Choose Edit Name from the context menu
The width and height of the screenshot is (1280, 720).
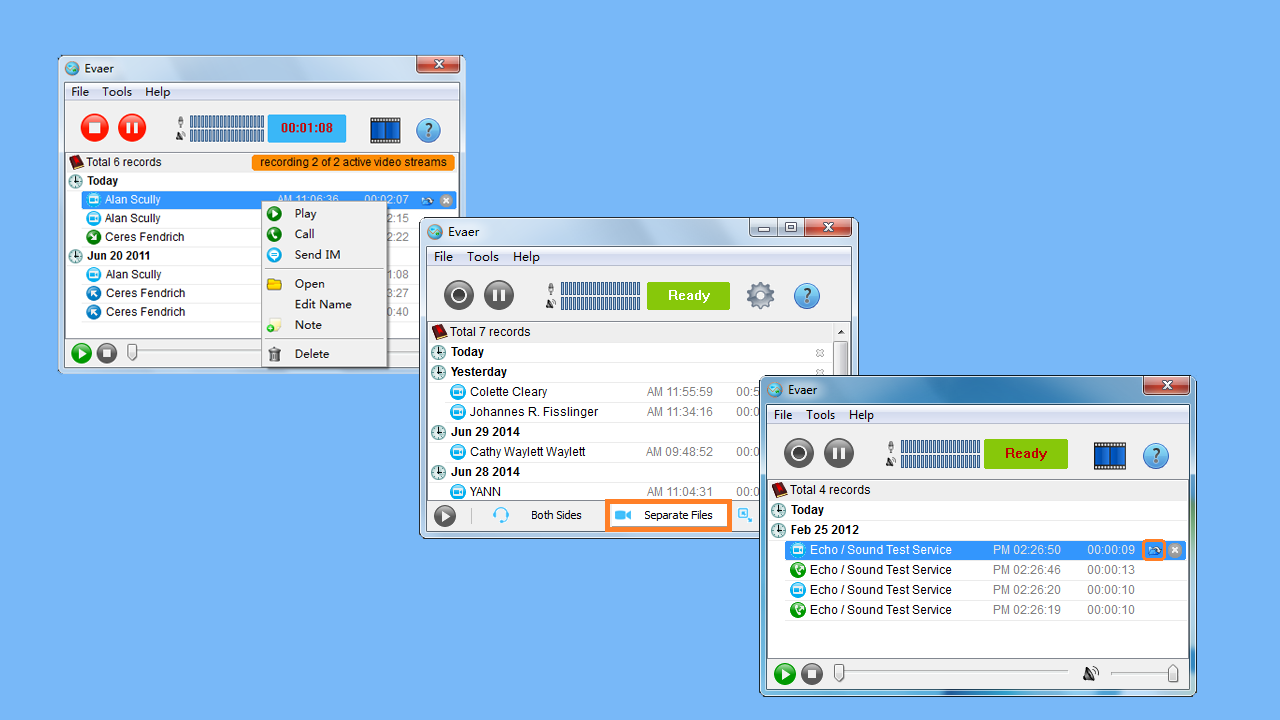click(324, 304)
